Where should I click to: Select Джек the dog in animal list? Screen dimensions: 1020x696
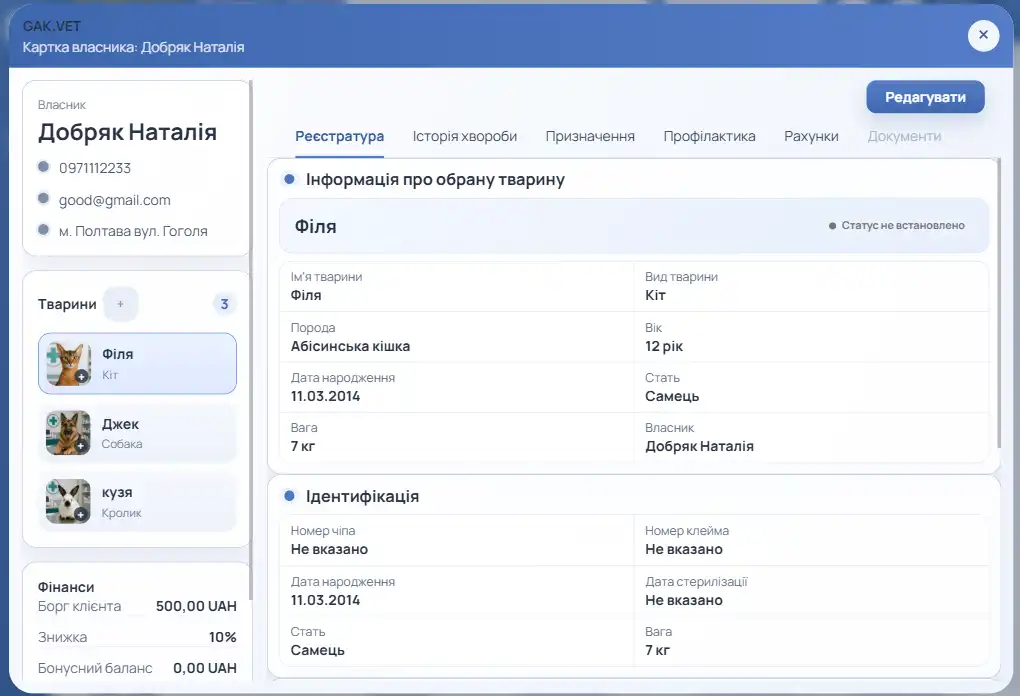point(137,433)
